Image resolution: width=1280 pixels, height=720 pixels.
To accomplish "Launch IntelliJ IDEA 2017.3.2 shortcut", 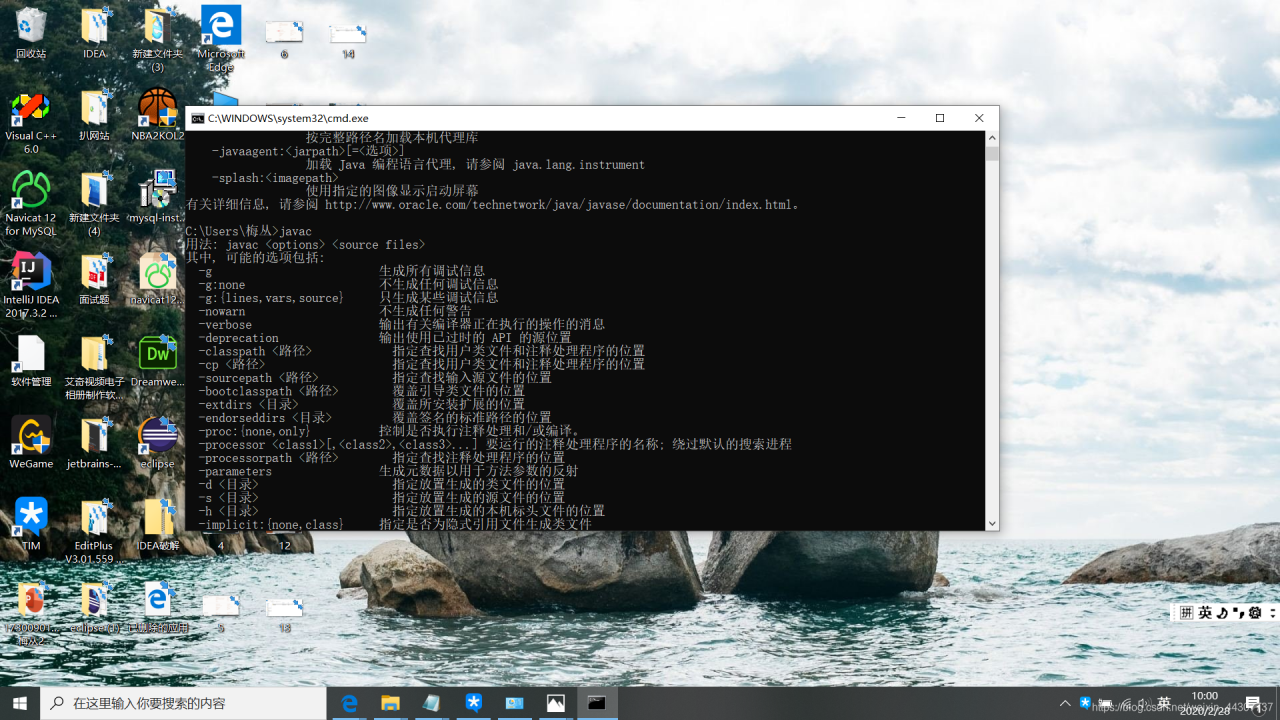I will [31, 285].
